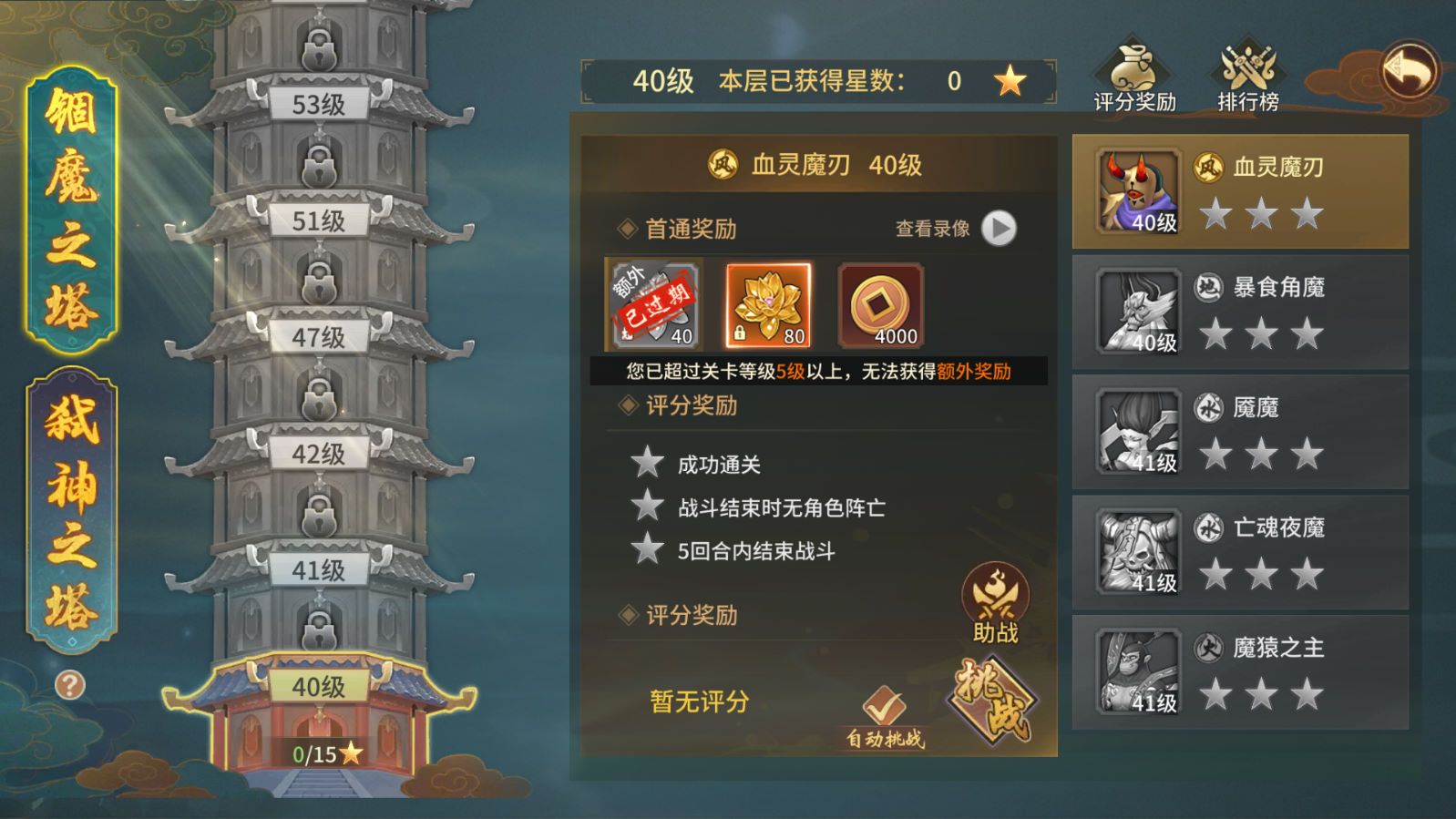Tap the golden lotus reward icon
The image size is (1456, 819).
(x=767, y=305)
